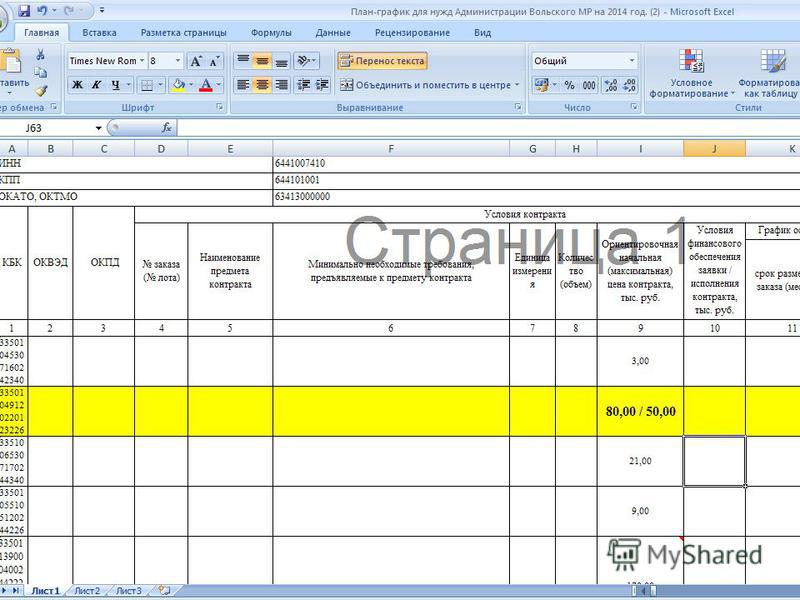Open Форматировать как таблицу gallery
The image size is (800, 600).
769,74
